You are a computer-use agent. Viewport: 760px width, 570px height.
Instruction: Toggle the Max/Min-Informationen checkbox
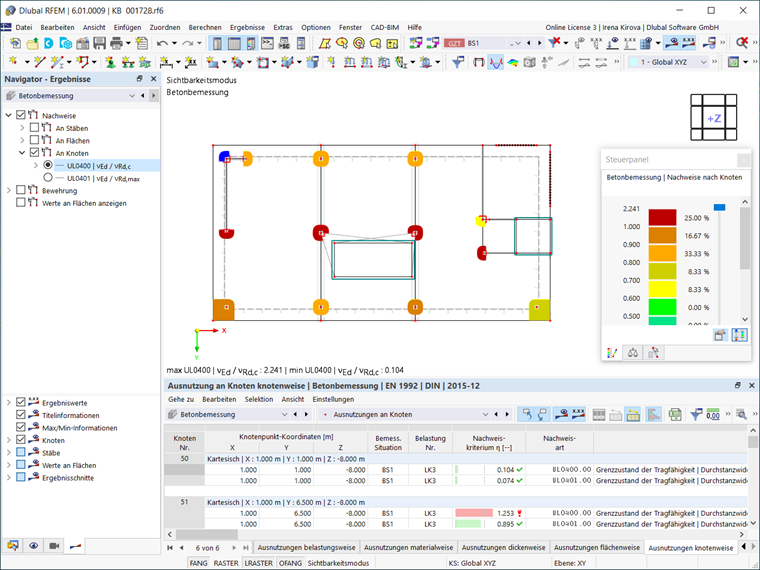(x=20, y=428)
